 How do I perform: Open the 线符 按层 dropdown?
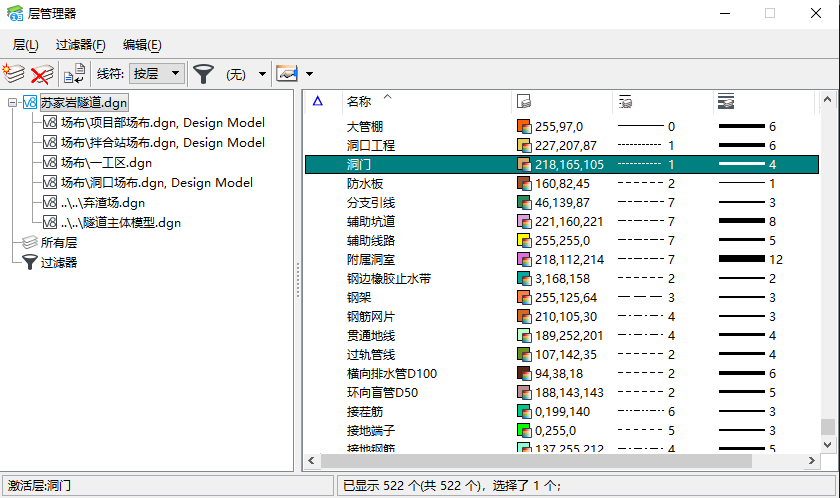(x=157, y=74)
